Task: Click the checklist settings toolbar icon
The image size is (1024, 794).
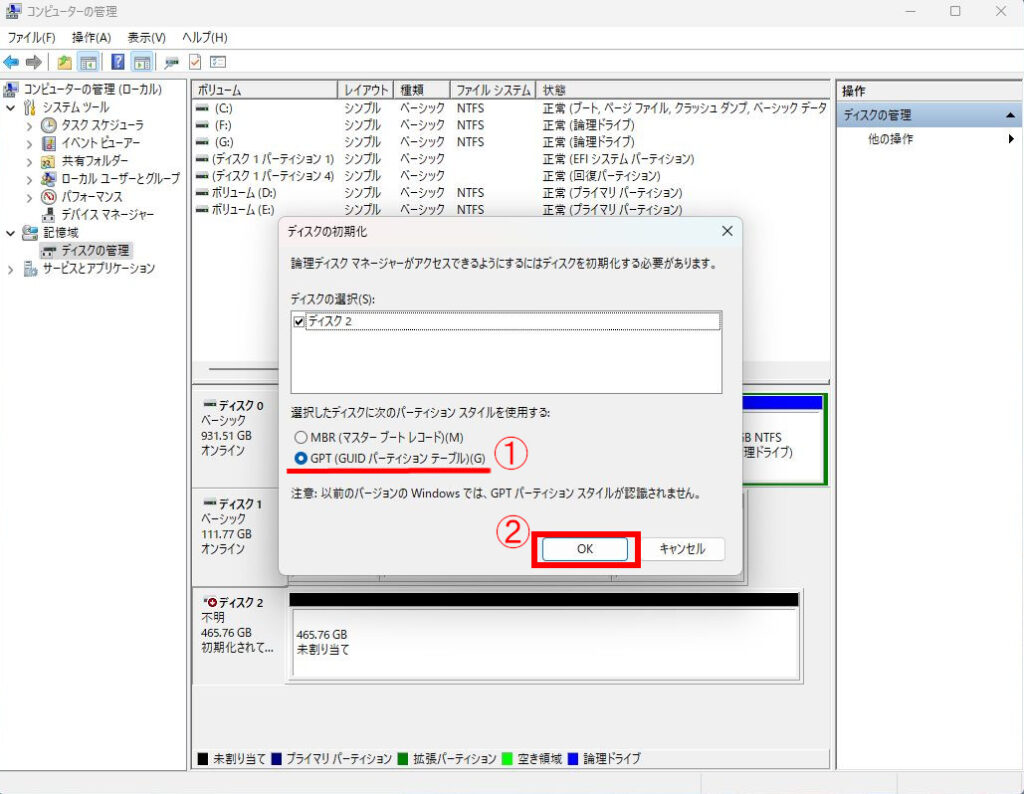Action: pos(218,62)
